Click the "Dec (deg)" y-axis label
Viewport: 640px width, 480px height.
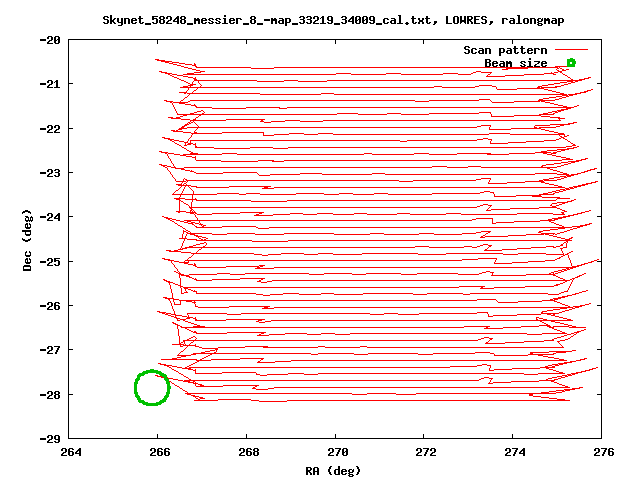click(27, 240)
